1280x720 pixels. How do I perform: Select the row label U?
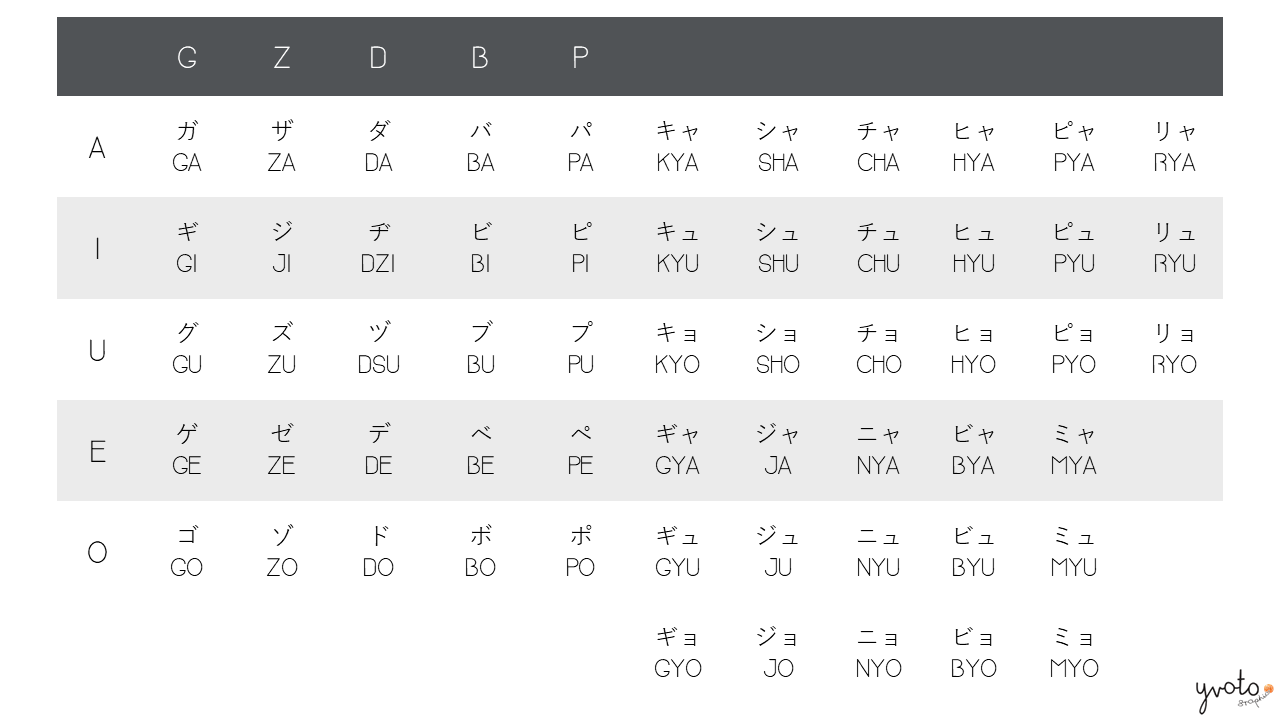pyautogui.click(x=97, y=351)
